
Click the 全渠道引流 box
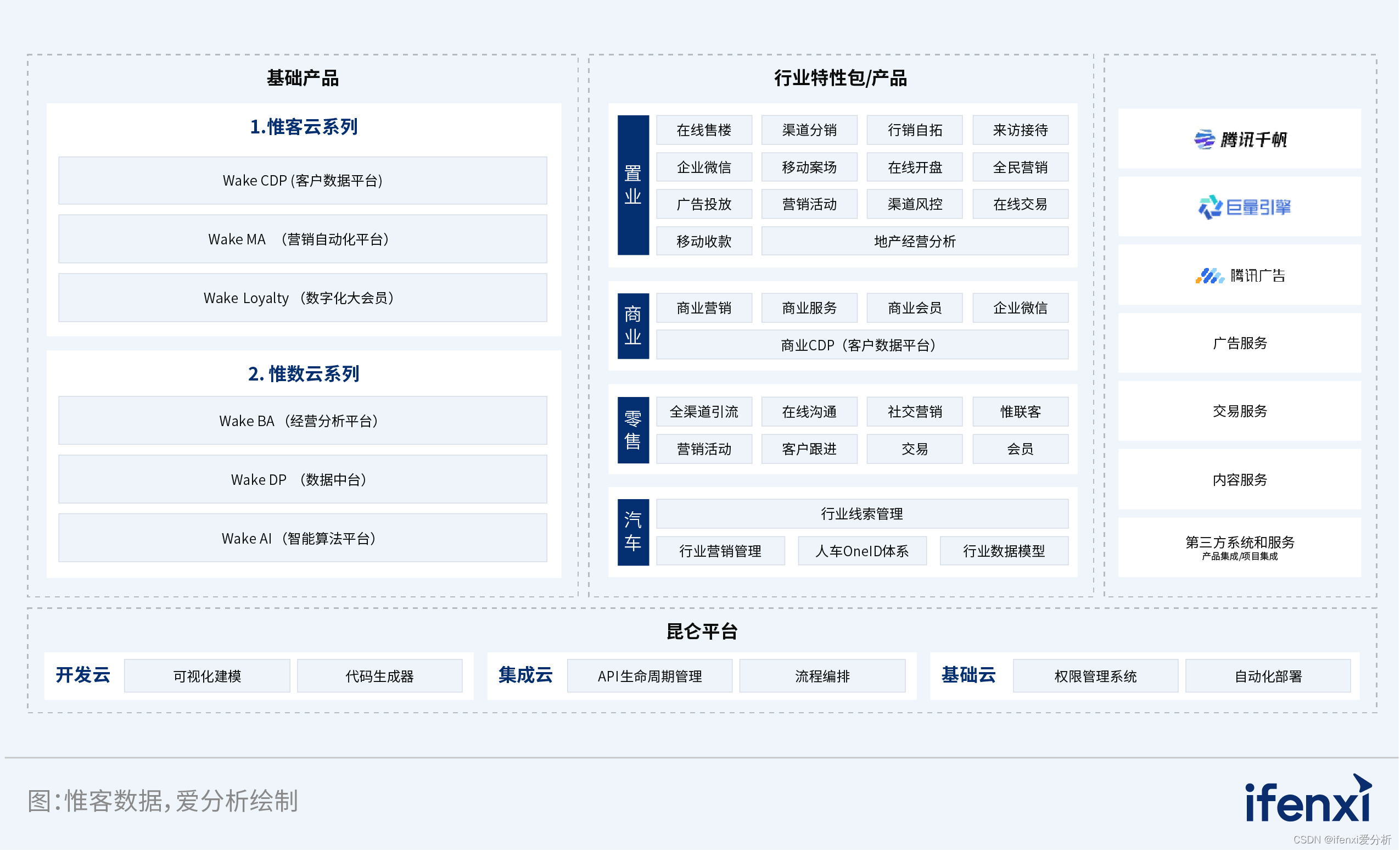click(704, 411)
